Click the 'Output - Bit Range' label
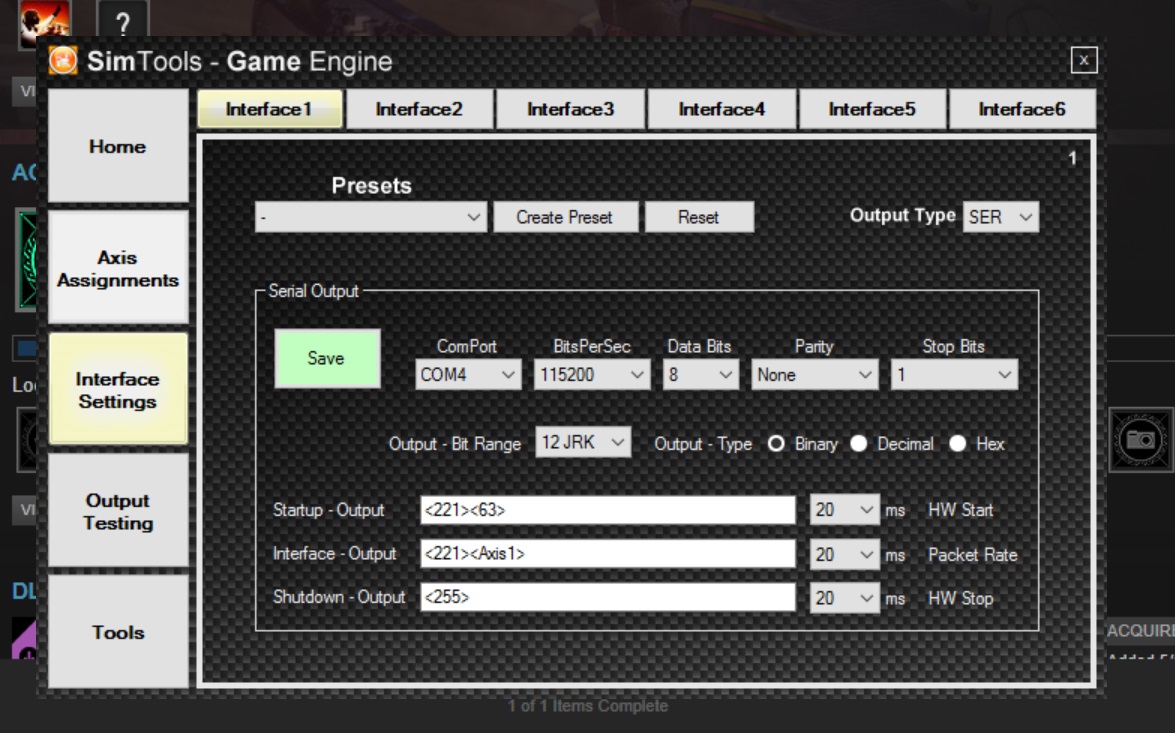The height and width of the screenshot is (733, 1175). click(455, 444)
